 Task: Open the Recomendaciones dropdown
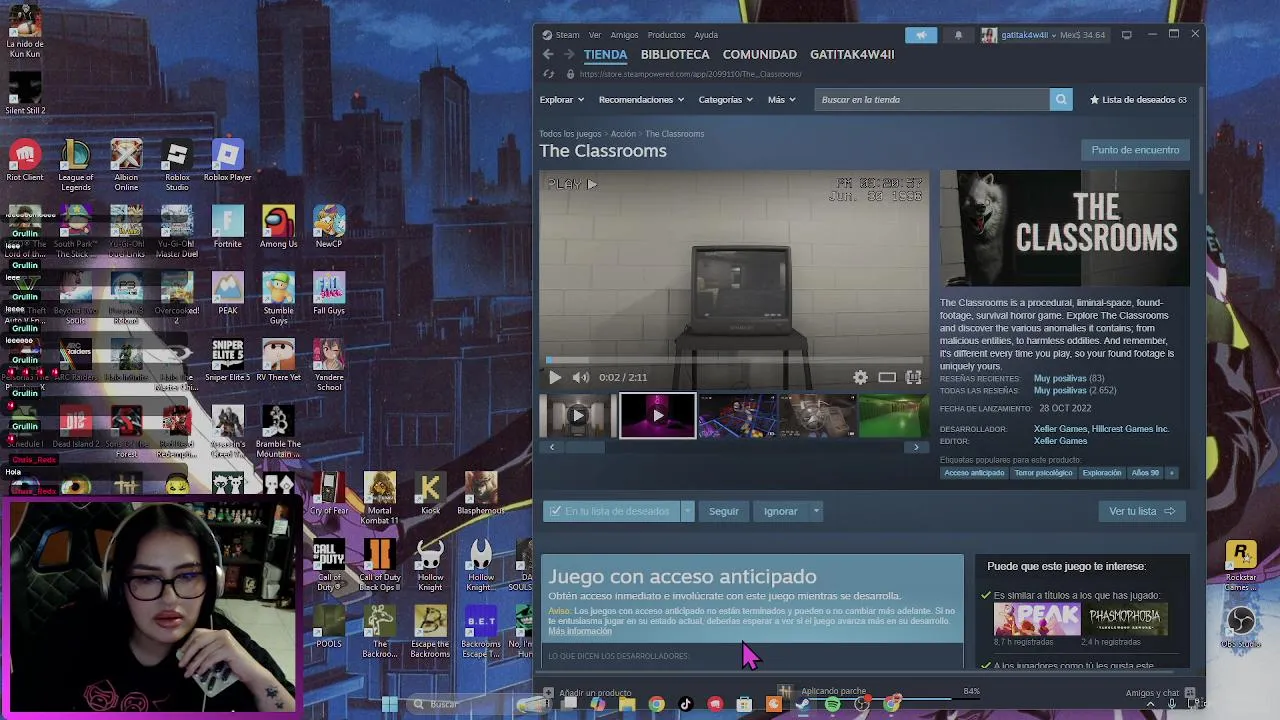[x=641, y=100]
